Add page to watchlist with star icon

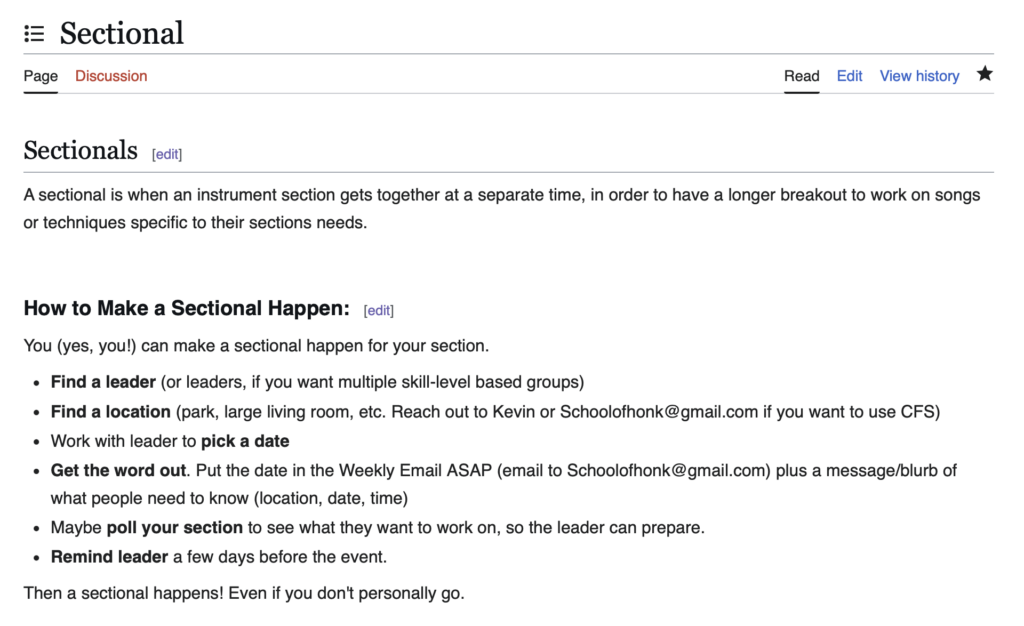(984, 74)
